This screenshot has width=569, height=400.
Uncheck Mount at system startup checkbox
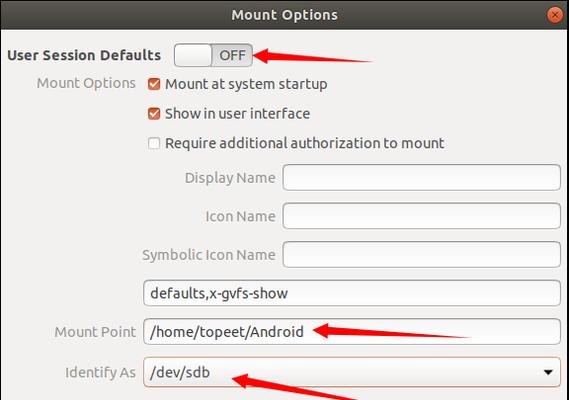154,84
